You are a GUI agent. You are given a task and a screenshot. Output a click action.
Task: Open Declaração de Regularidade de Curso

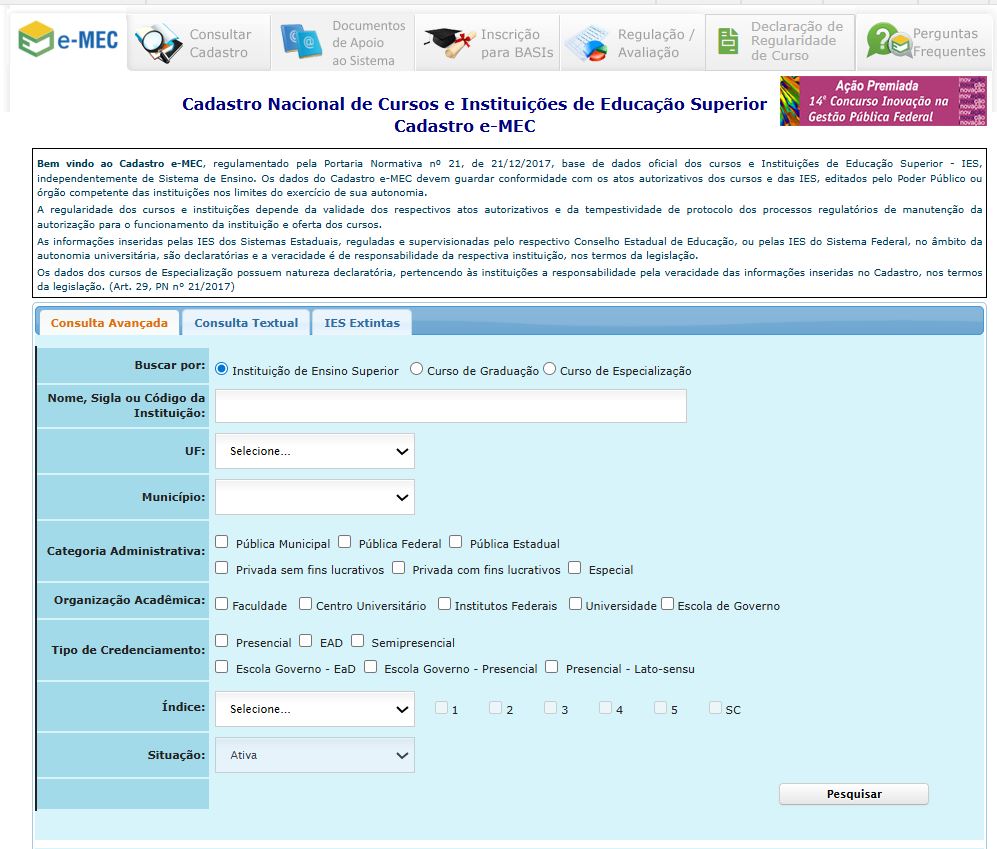point(780,43)
